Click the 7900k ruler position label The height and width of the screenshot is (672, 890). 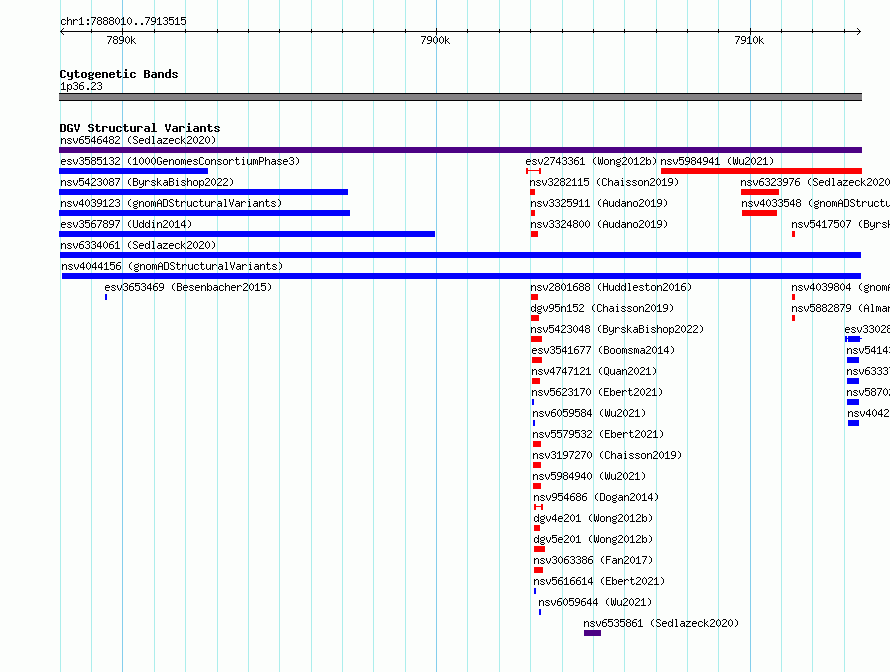click(x=435, y=40)
